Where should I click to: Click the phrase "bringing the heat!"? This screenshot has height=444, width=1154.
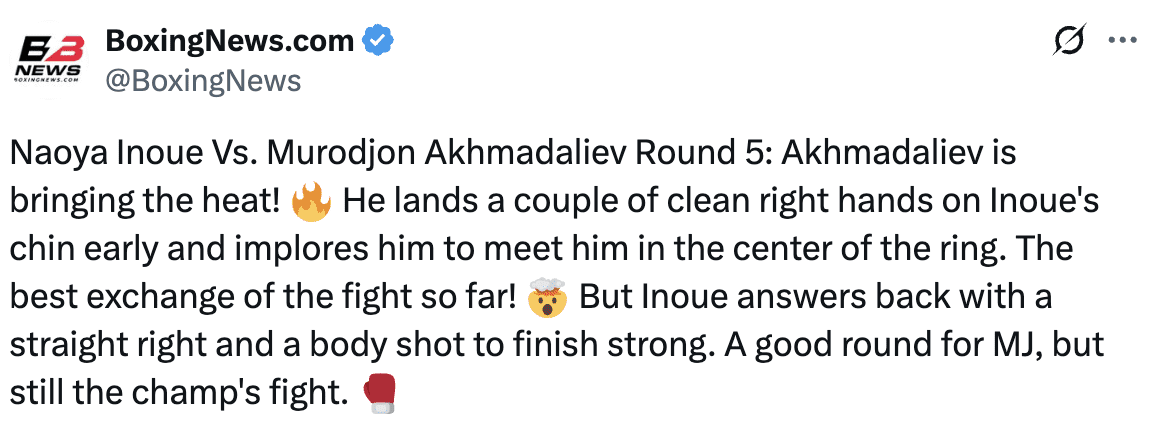pos(144,203)
